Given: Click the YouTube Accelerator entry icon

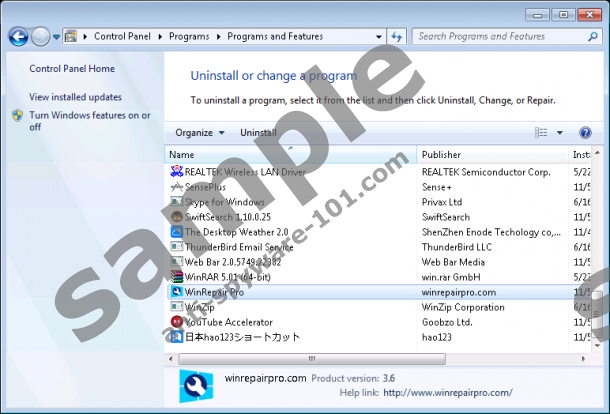Looking at the screenshot, I should pyautogui.click(x=176, y=322).
